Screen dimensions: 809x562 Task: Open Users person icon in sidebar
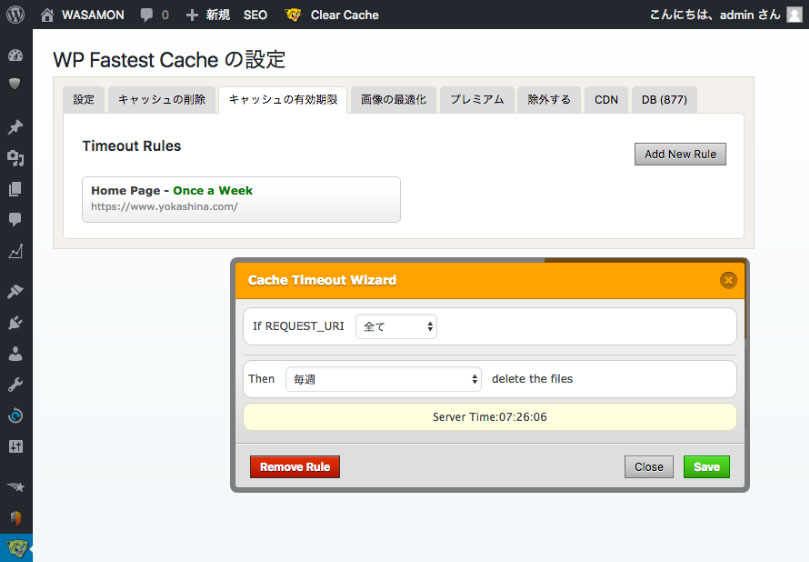[x=15, y=354]
